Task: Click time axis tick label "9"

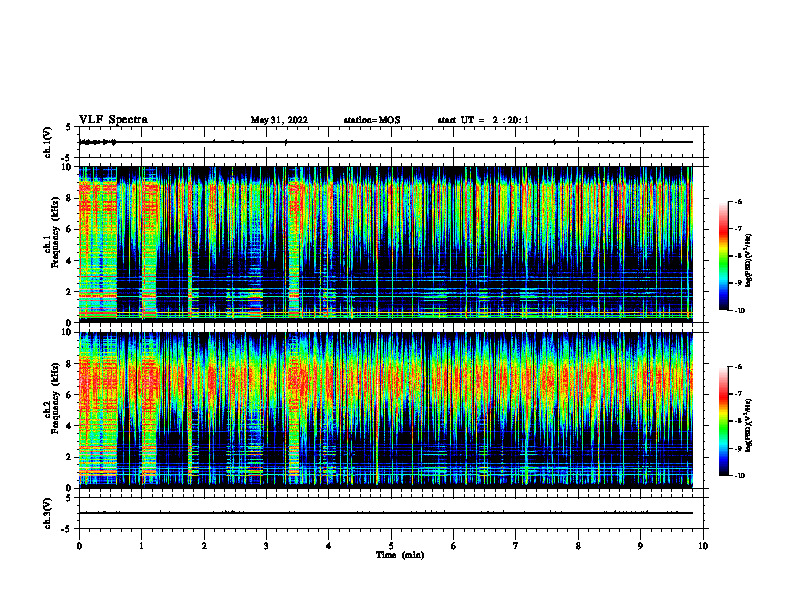Action: click(x=640, y=546)
